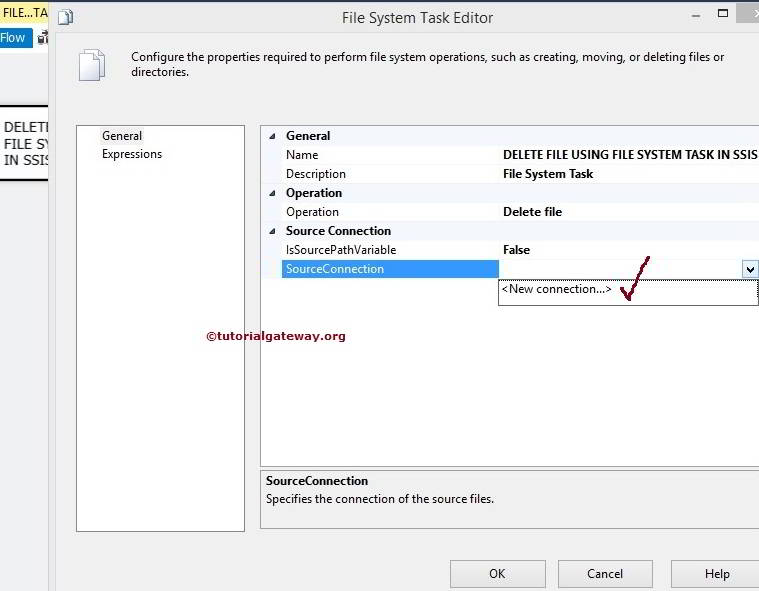Click the icon next to the Flow tab
The height and width of the screenshot is (591, 759).
click(43, 37)
